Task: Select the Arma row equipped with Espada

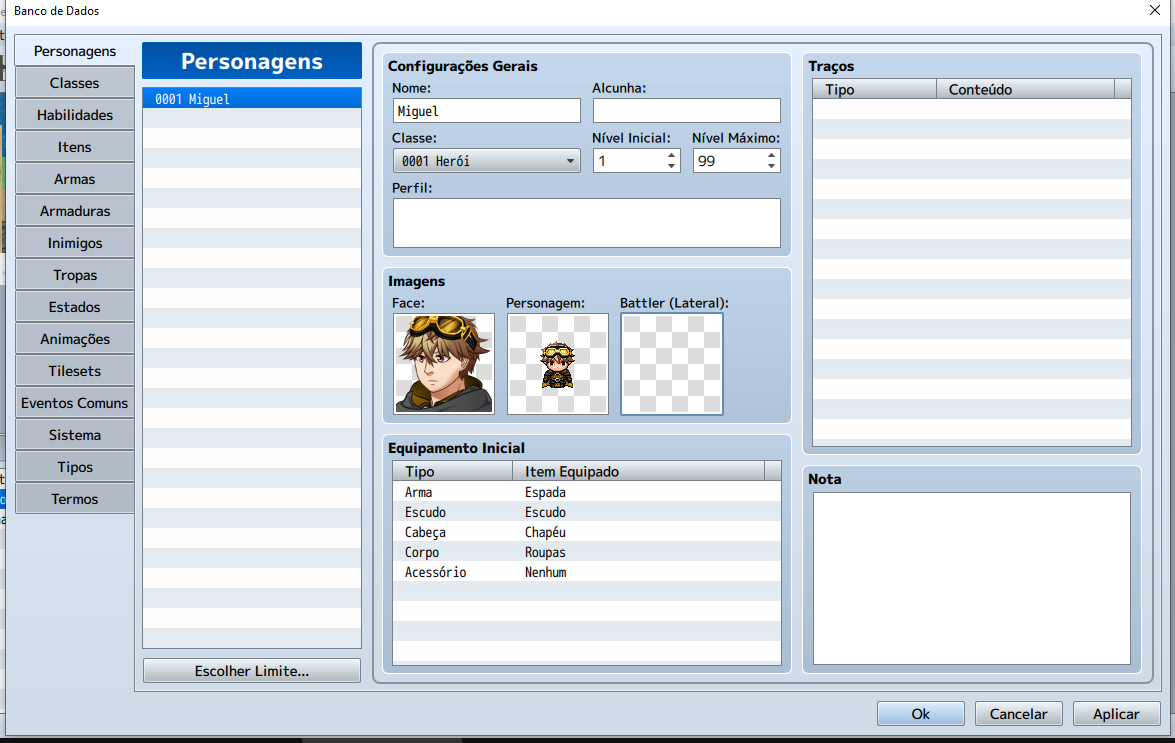Action: pos(585,492)
